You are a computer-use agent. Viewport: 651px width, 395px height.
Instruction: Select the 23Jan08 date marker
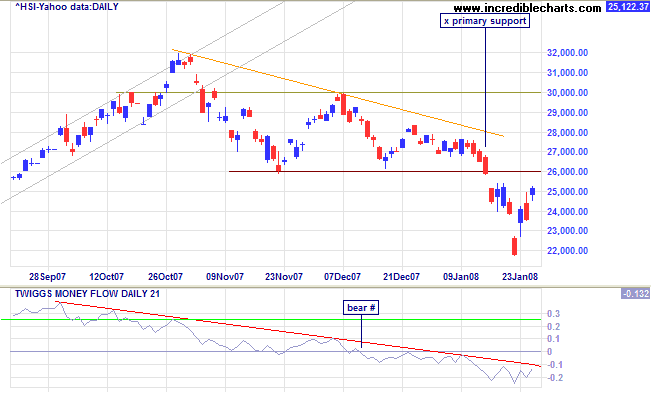pyautogui.click(x=520, y=276)
